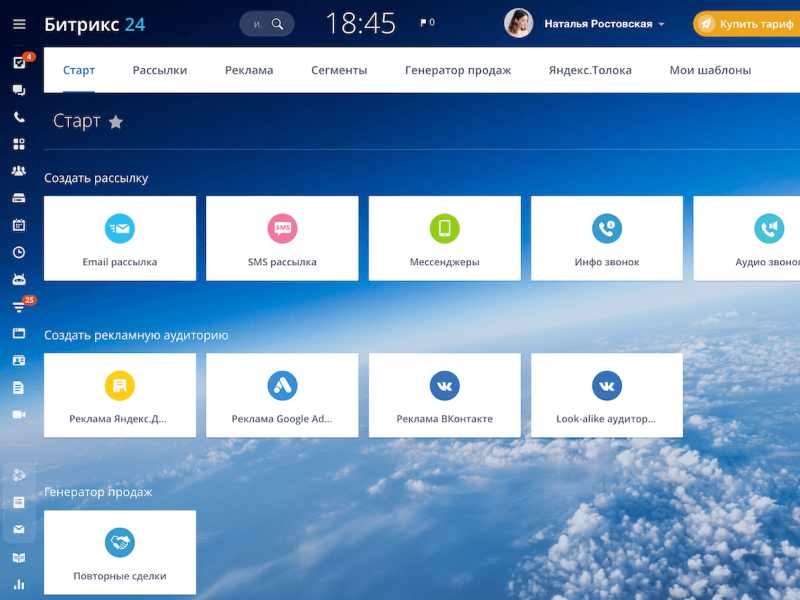Open the people group sidebar icon
The image size is (800, 600).
pos(19,171)
